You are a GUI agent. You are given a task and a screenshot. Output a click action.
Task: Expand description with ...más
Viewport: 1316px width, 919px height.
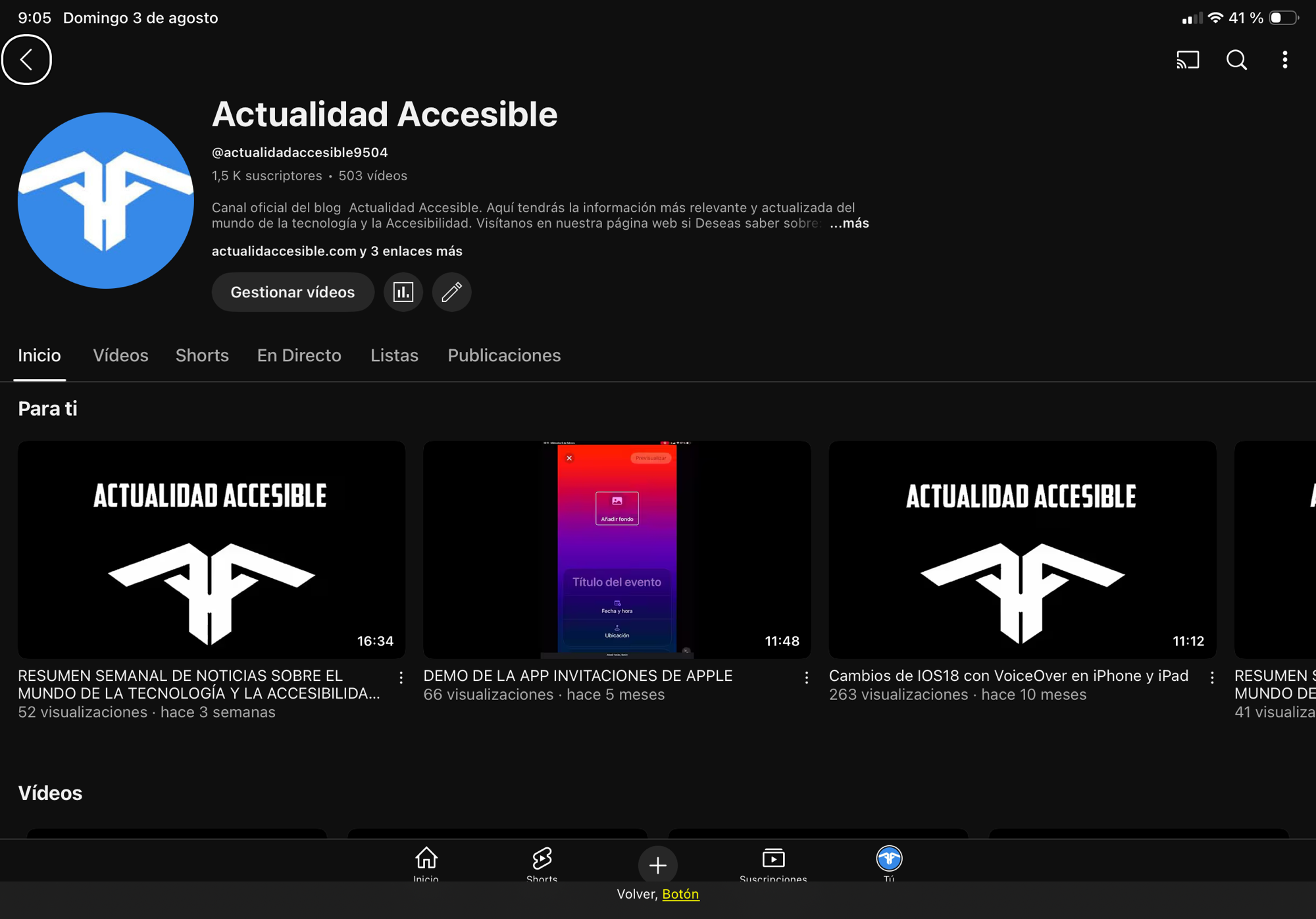pyautogui.click(x=849, y=224)
